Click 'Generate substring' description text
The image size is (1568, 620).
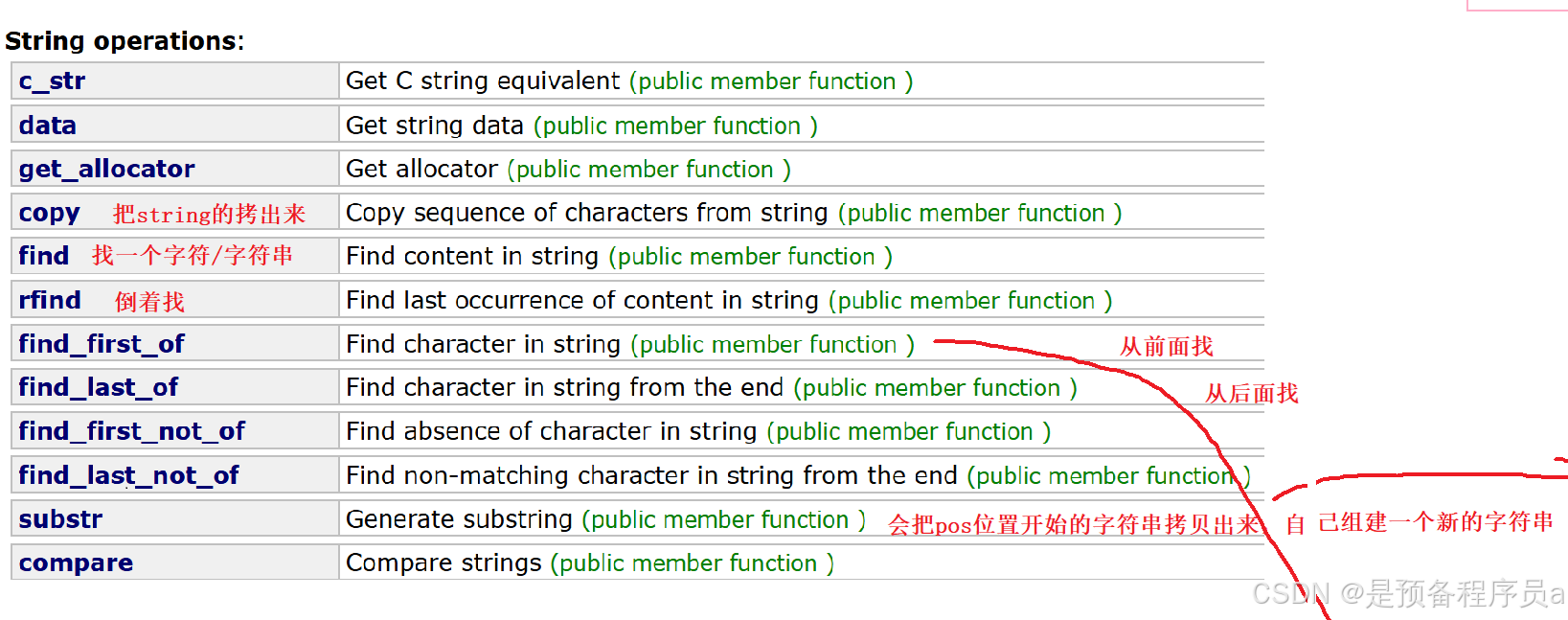point(459,519)
